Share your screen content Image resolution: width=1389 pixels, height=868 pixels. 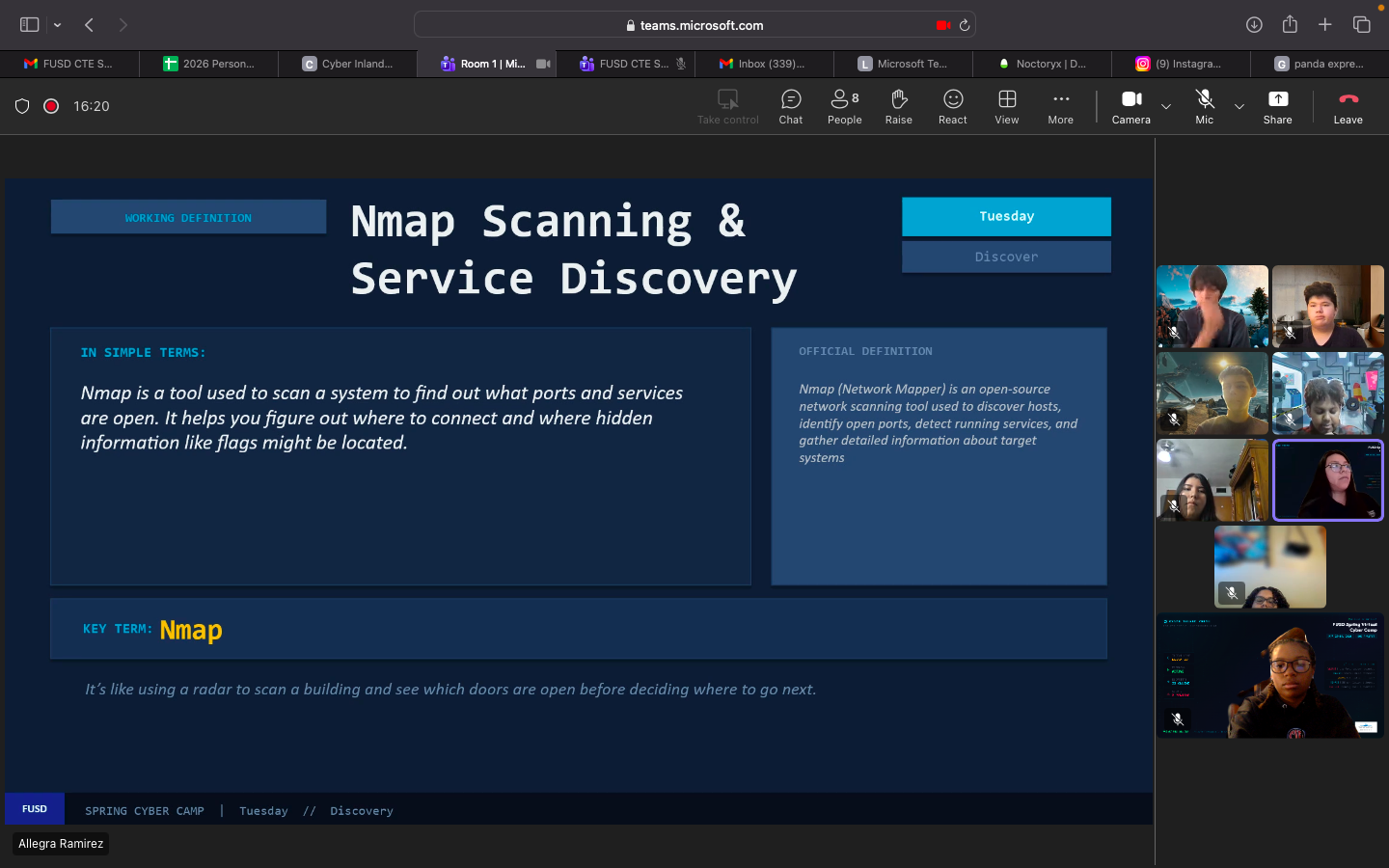click(1277, 106)
